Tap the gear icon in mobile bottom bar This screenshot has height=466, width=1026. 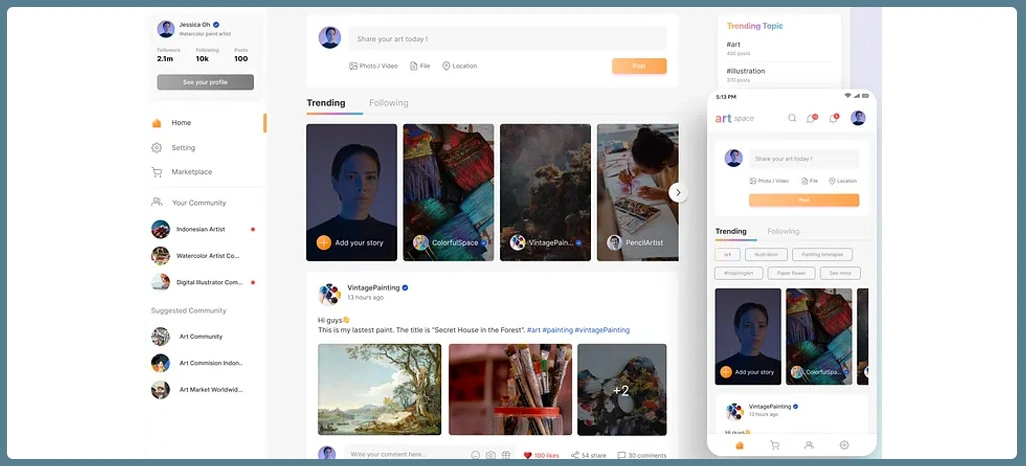844,445
